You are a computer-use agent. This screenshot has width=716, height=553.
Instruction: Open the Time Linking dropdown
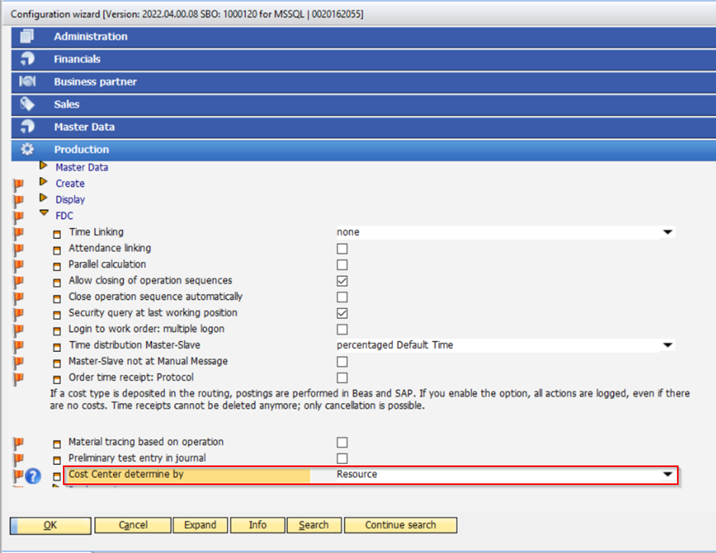667,232
